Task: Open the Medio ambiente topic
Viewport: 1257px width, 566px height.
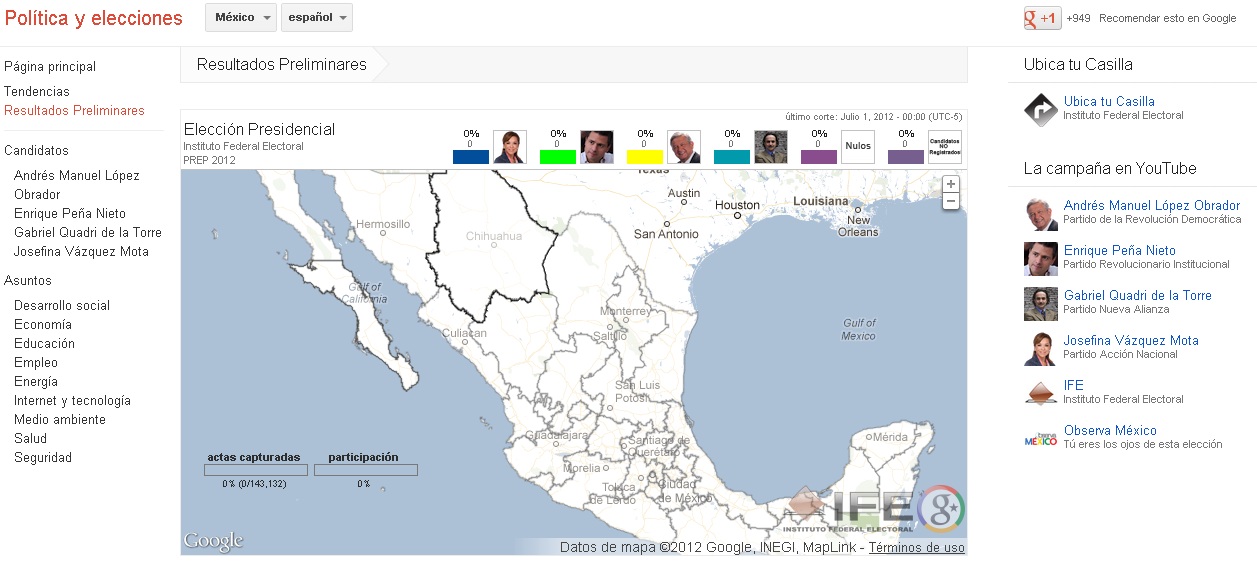Action: [60, 420]
